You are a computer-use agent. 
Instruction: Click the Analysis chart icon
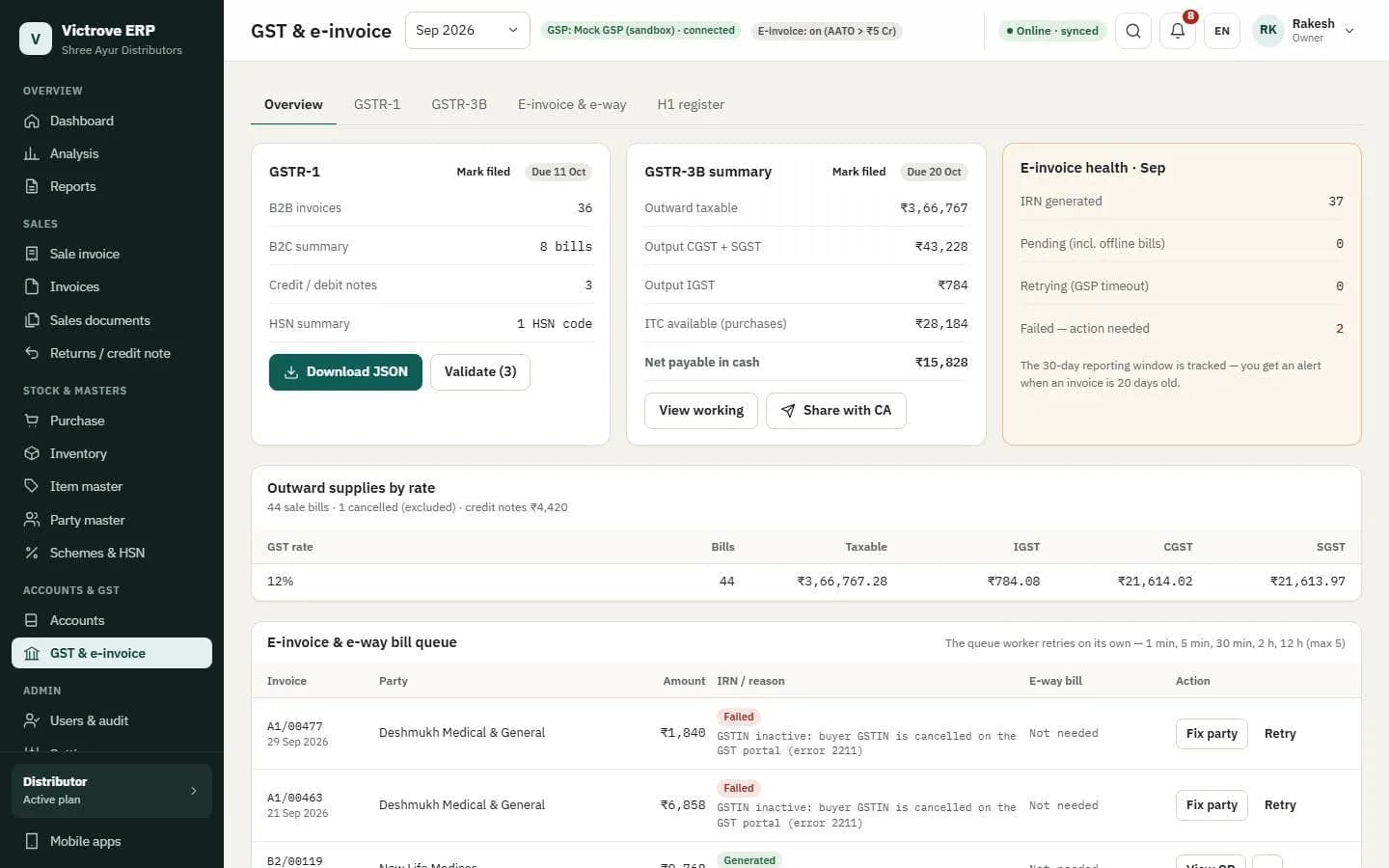tap(32, 153)
